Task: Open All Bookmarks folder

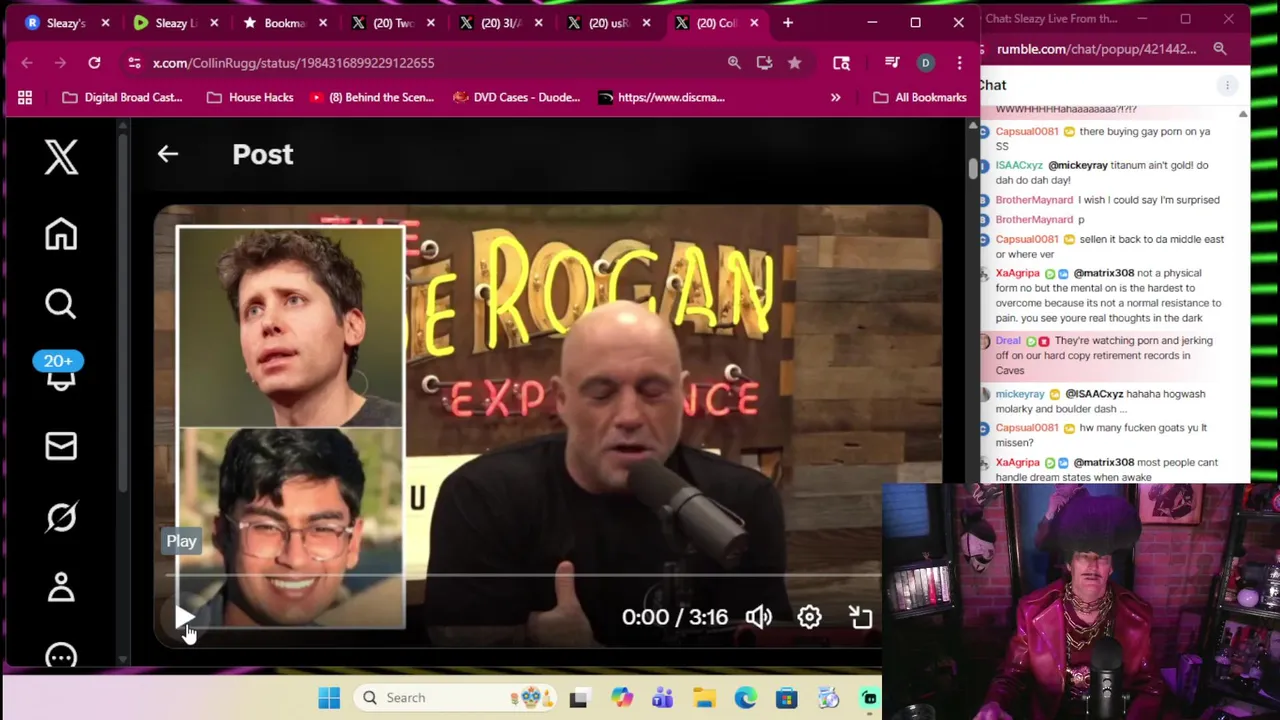Action: point(919,97)
